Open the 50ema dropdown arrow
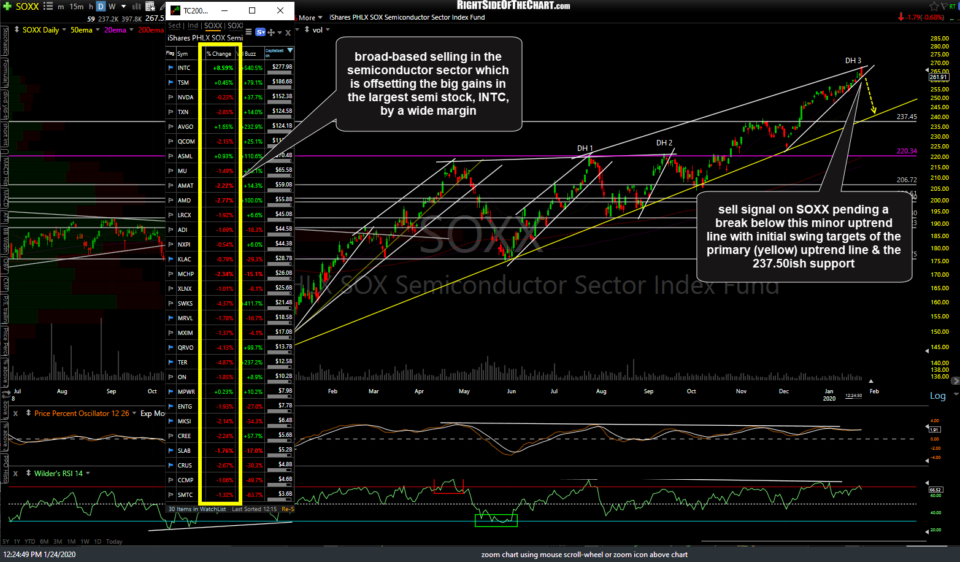This screenshot has width=960, height=562. tap(96, 30)
